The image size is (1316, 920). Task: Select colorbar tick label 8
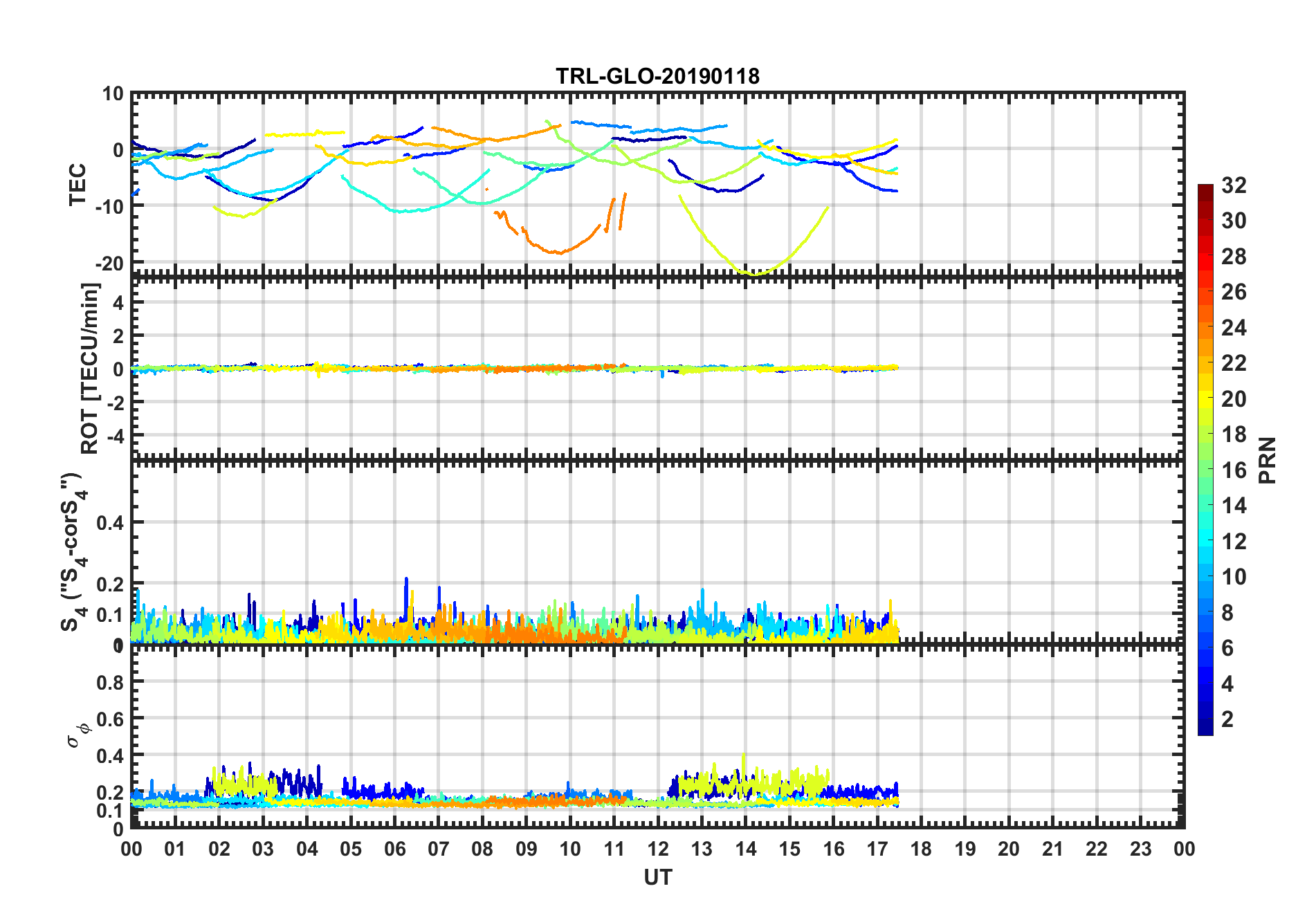point(1227,612)
